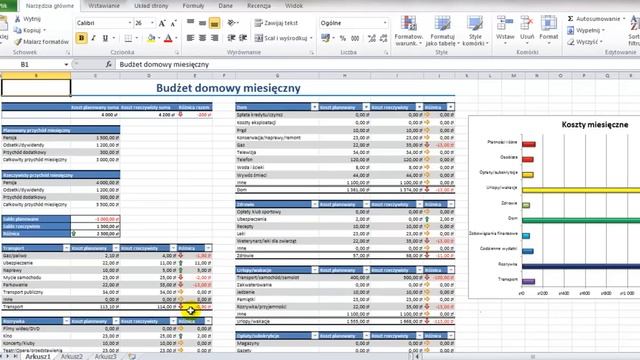Open Formatuj jako tabelę gallery
Viewport: 640px width, 360px height.
[442, 31]
